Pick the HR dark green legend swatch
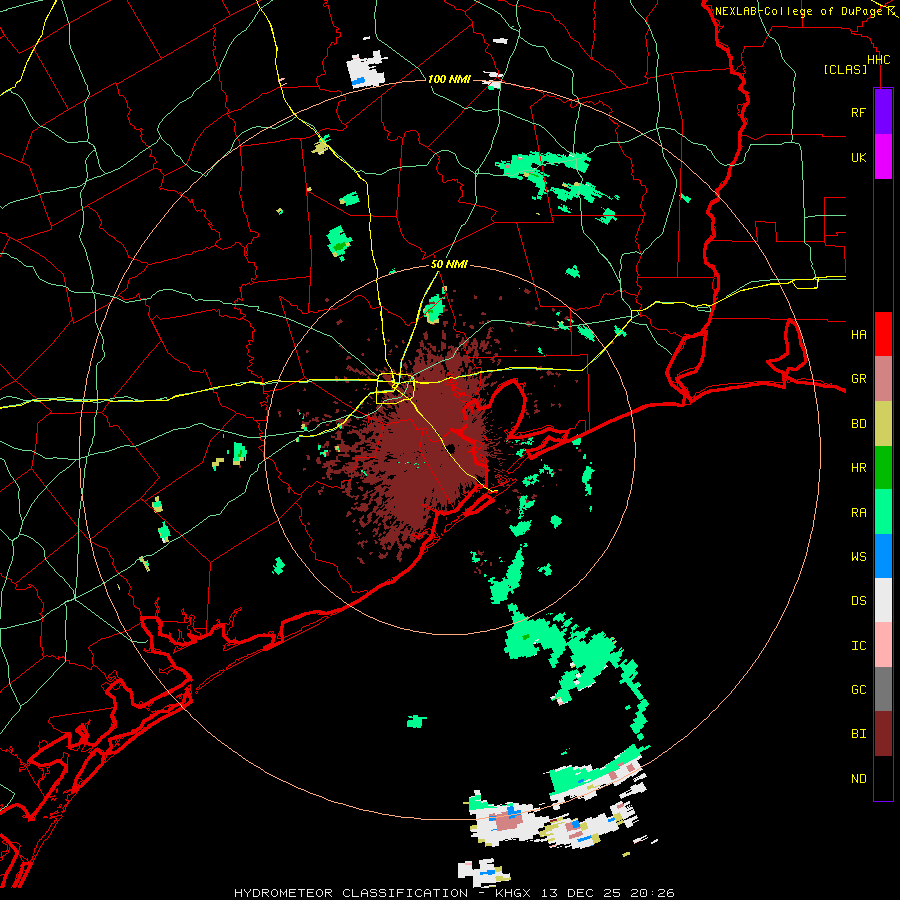 pyautogui.click(x=883, y=468)
